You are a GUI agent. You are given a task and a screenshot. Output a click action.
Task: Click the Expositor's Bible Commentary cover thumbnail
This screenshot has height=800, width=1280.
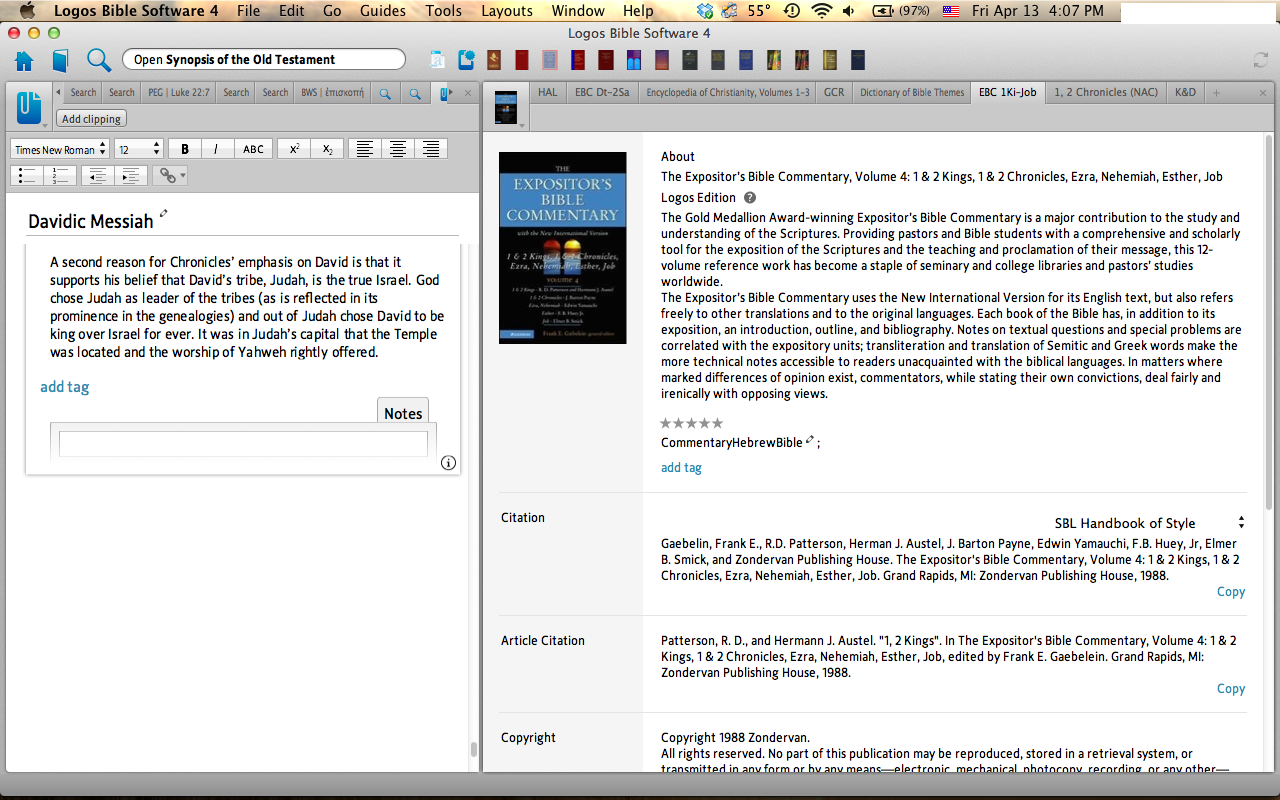click(x=562, y=248)
